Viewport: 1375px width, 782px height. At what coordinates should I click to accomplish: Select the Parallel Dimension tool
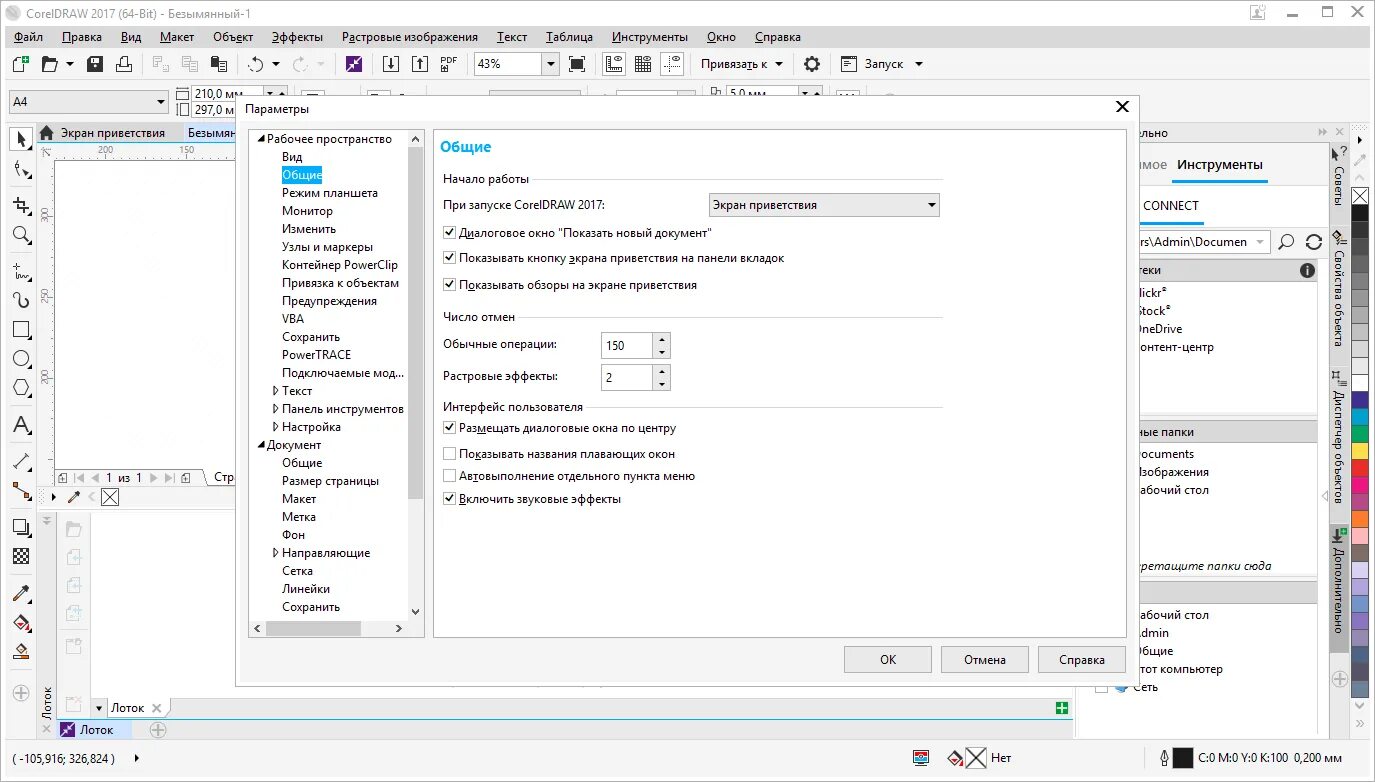pyautogui.click(x=21, y=462)
